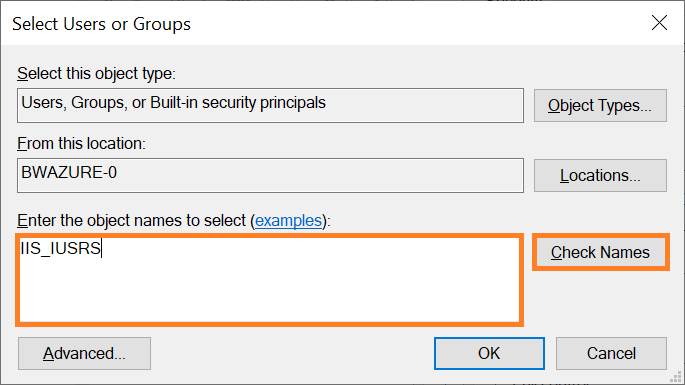
Task: Click the "Select this object type" label
Action: [x=96, y=73]
